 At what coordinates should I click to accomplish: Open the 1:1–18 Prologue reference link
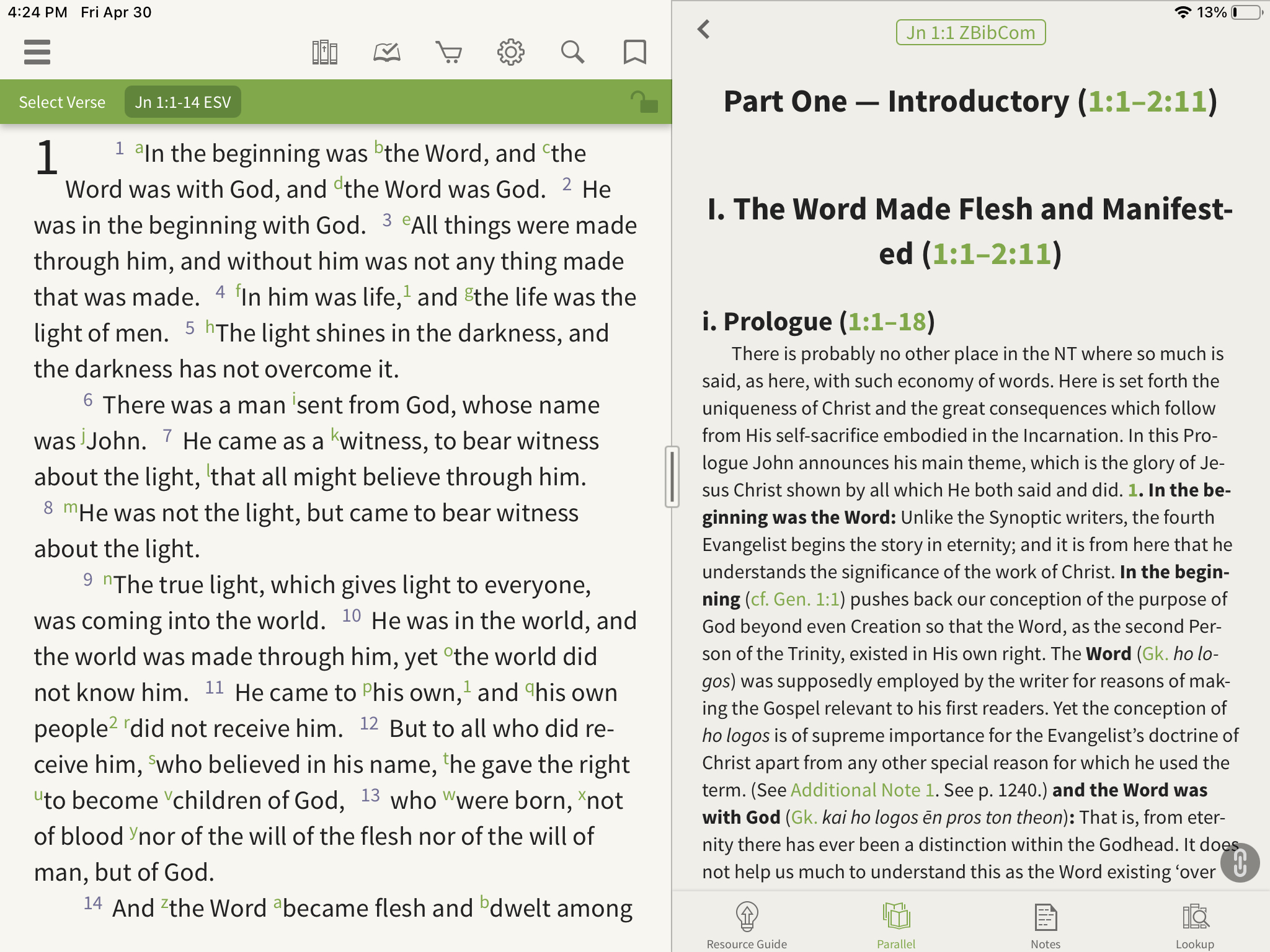coord(887,322)
